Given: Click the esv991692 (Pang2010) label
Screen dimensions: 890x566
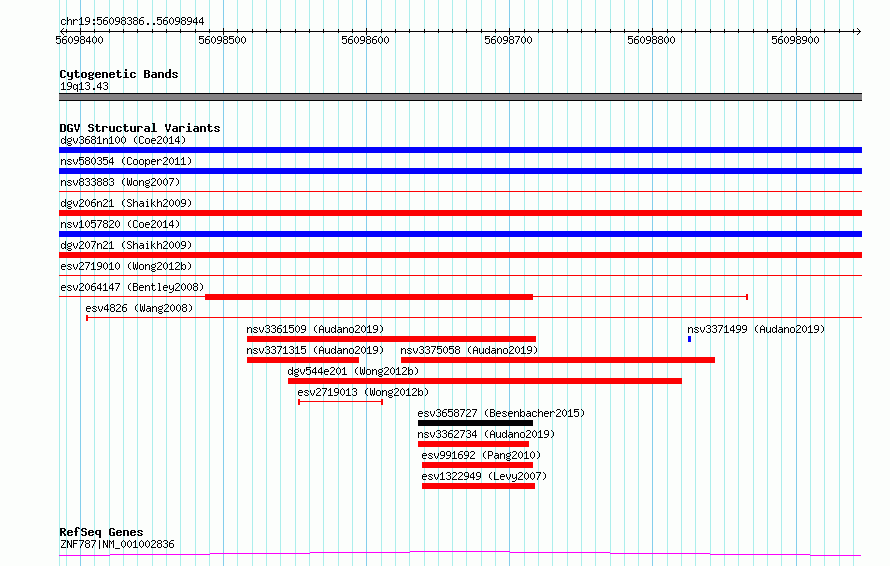Looking at the screenshot, I should click(x=481, y=455).
